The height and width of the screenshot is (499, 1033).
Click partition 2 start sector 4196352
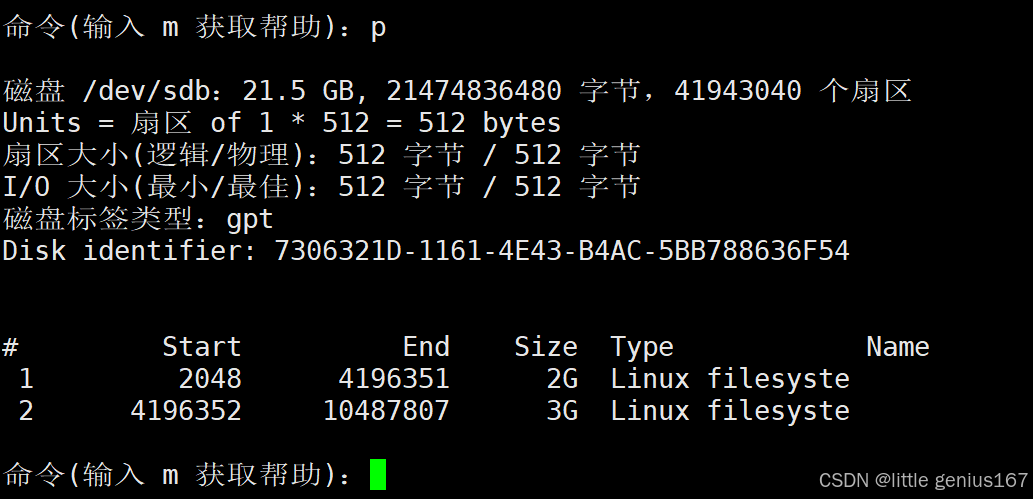coord(186,410)
